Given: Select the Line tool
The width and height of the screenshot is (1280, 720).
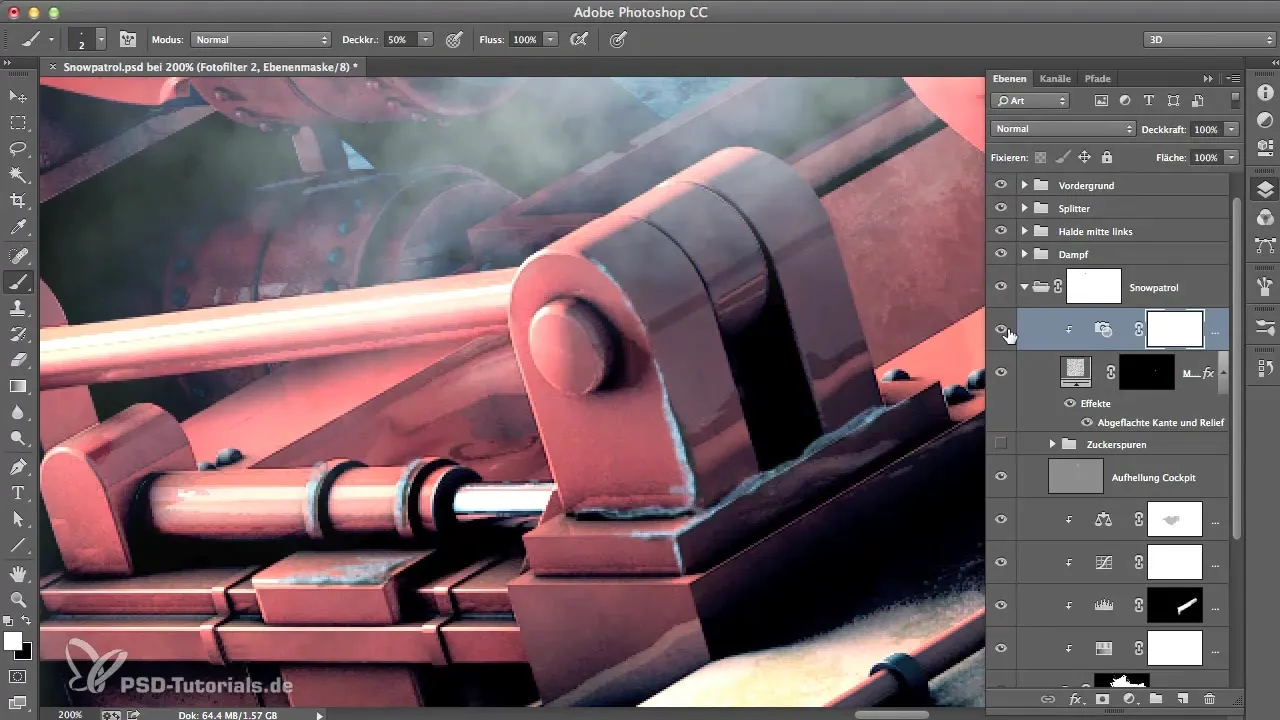Looking at the screenshot, I should (x=17, y=545).
